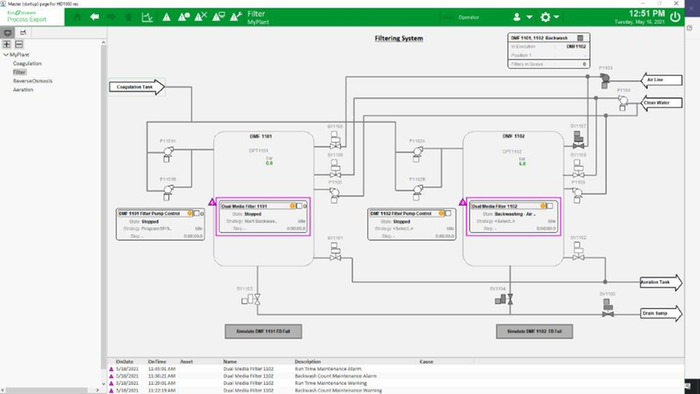Navigate back with the left arrow

pyautogui.click(x=94, y=17)
